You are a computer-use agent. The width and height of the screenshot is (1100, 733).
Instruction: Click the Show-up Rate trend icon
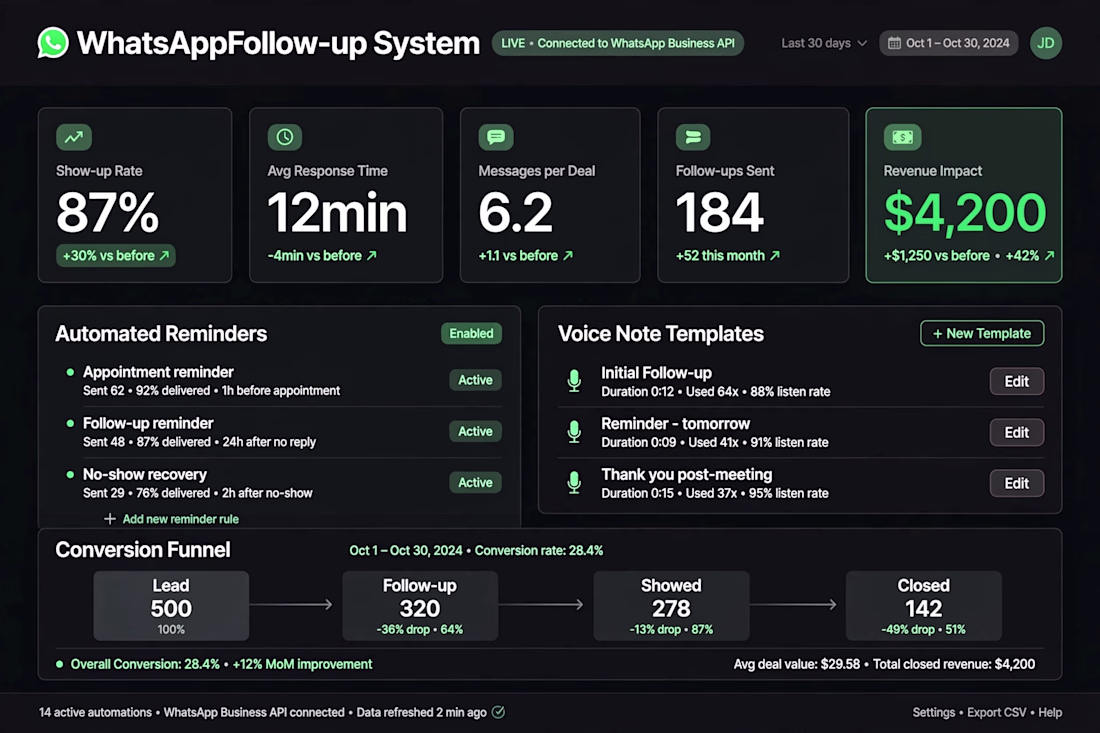click(74, 137)
